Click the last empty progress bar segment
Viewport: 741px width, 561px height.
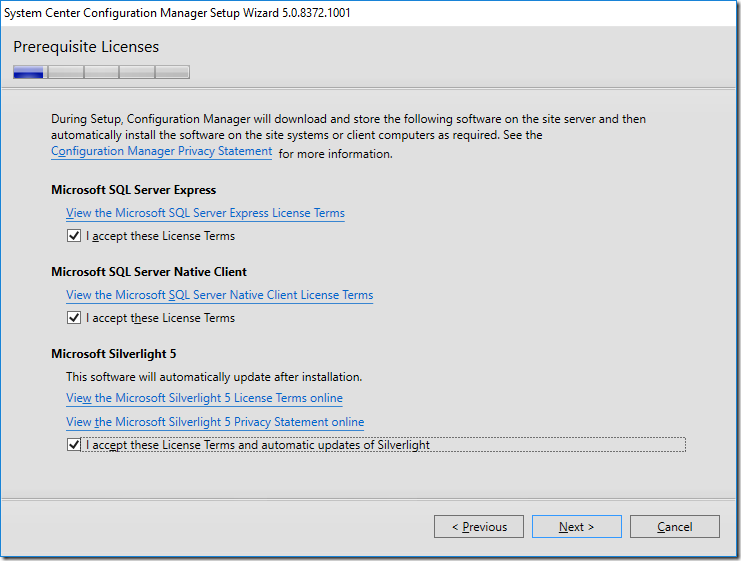click(x=172, y=72)
